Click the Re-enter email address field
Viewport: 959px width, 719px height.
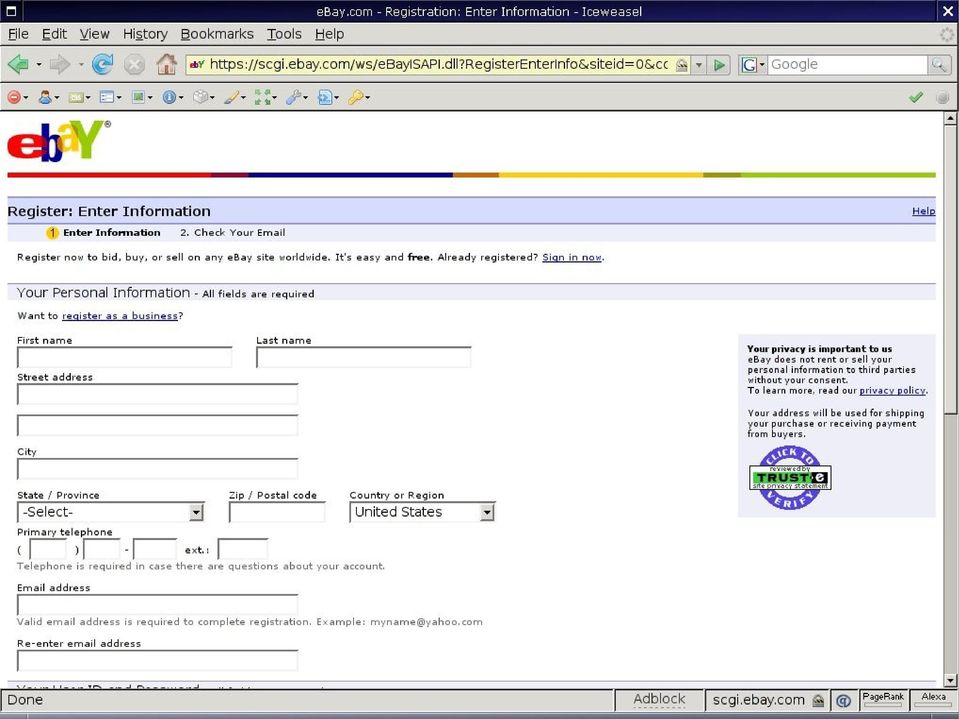click(157, 660)
